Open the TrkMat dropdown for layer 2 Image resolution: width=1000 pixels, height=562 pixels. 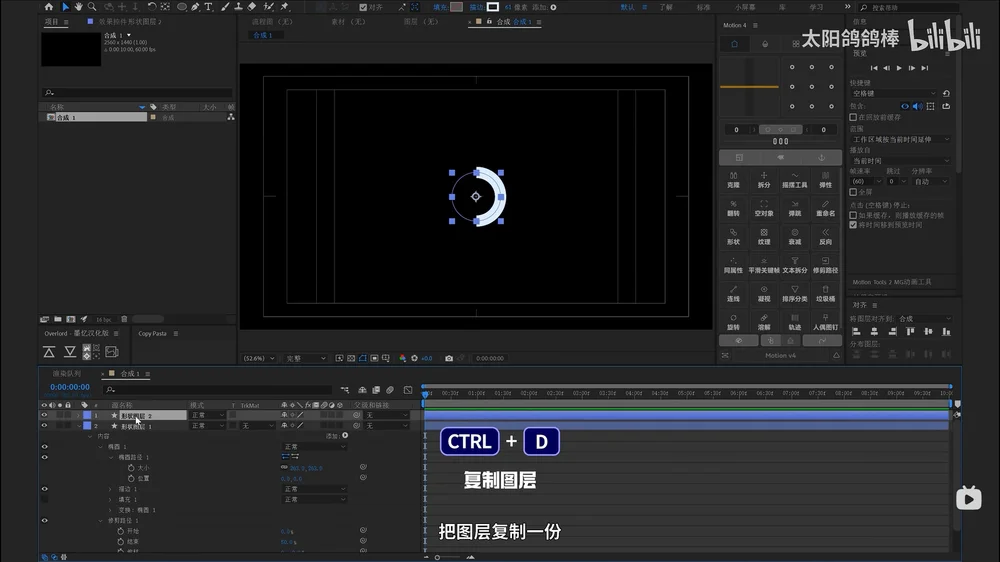pos(258,425)
